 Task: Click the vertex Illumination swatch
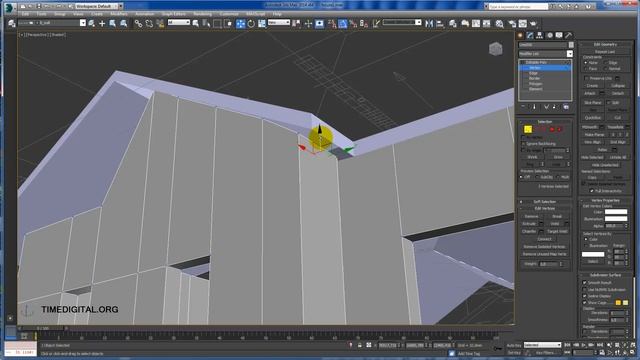[x=616, y=219]
